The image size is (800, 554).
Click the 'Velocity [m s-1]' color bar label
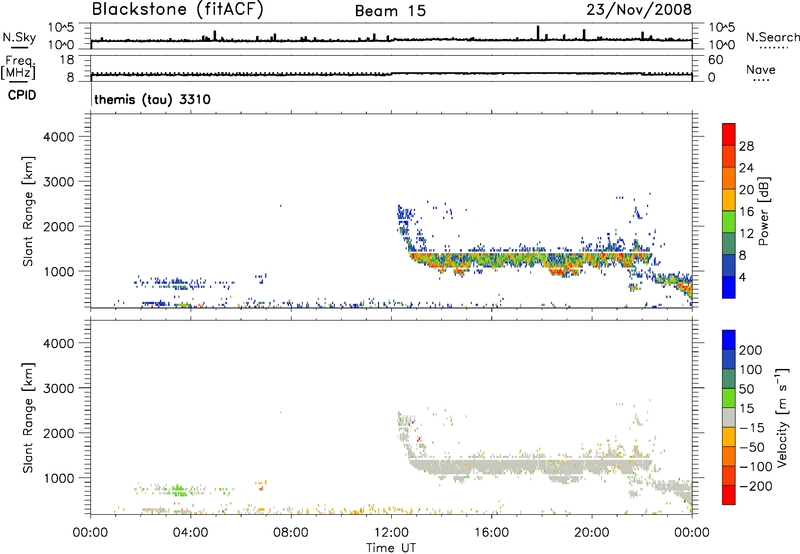coord(782,417)
